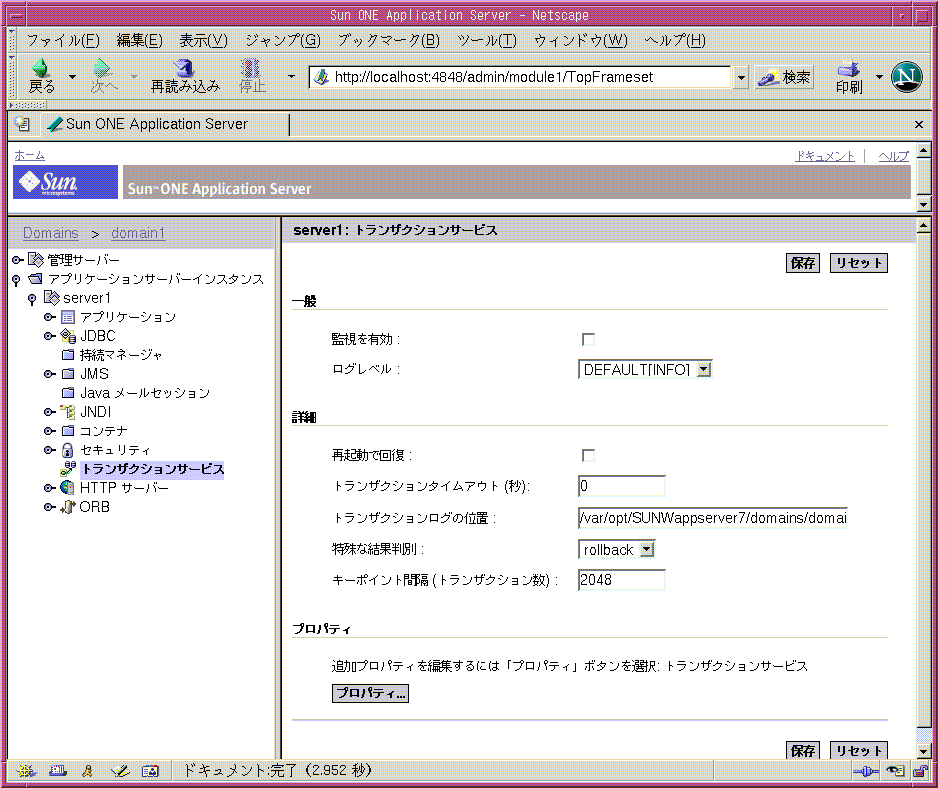
Task: Click the server1 instance icon
Action: pyautogui.click(x=52, y=297)
